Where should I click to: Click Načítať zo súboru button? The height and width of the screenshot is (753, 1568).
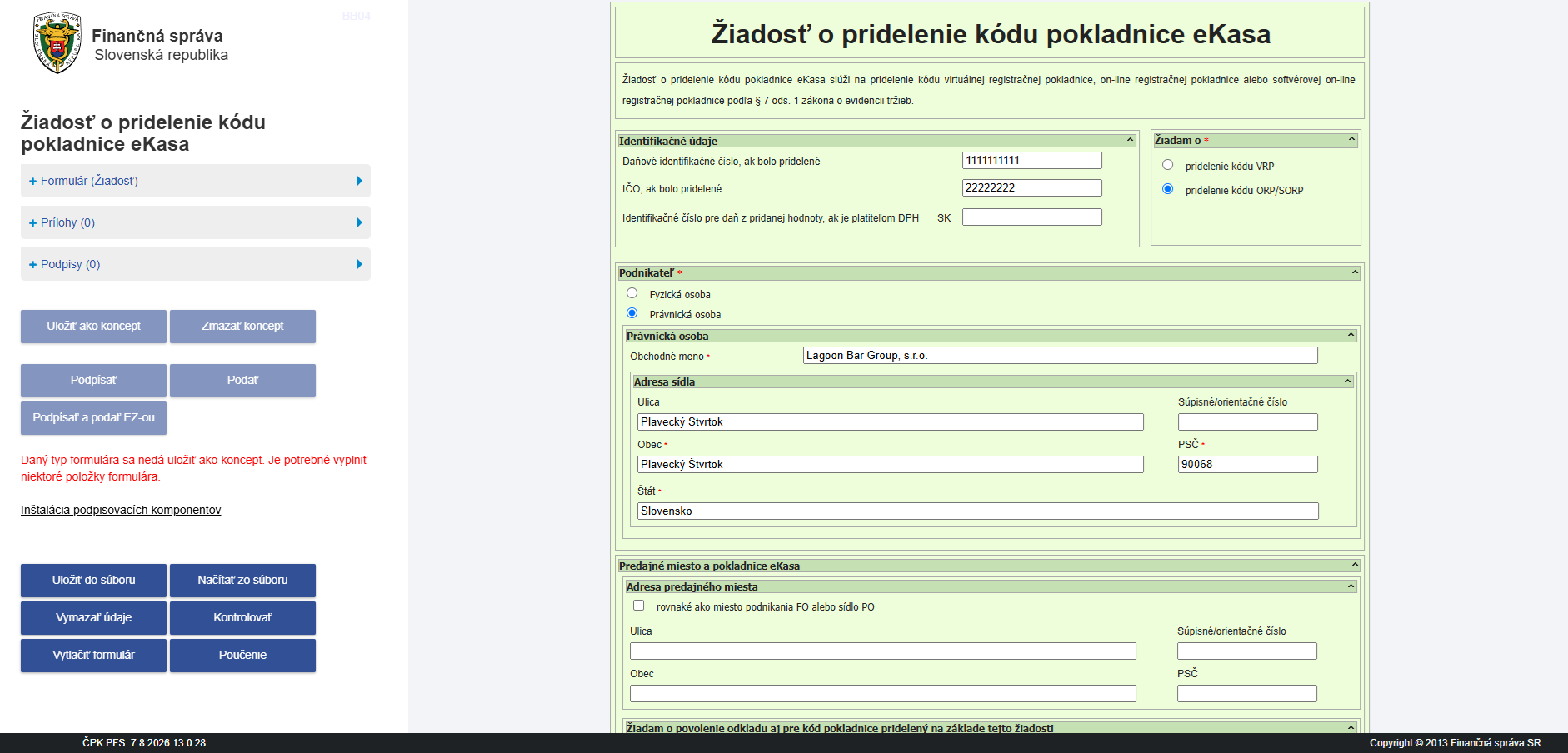(242, 581)
